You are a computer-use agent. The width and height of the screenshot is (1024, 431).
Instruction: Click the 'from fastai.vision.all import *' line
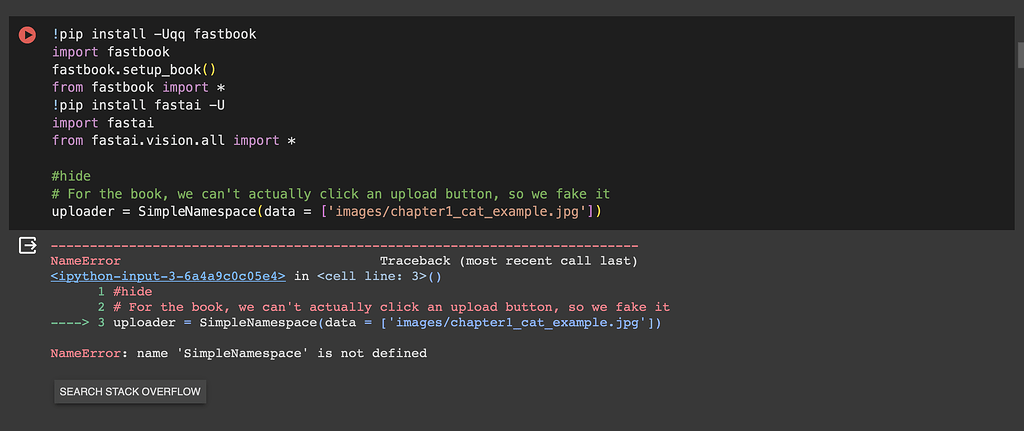pos(174,141)
